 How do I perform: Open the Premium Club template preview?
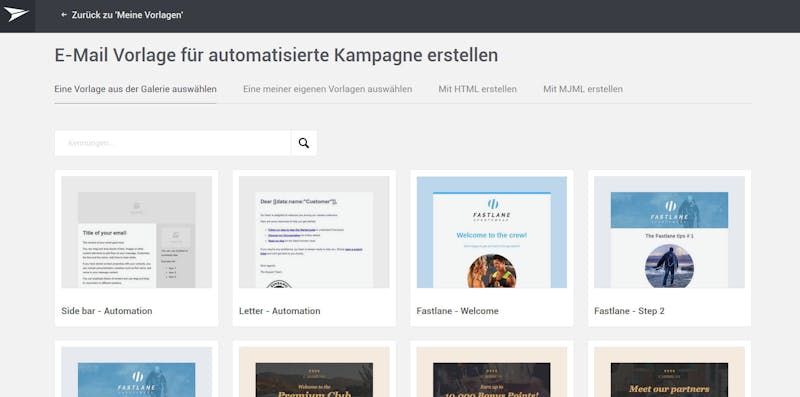click(x=314, y=372)
